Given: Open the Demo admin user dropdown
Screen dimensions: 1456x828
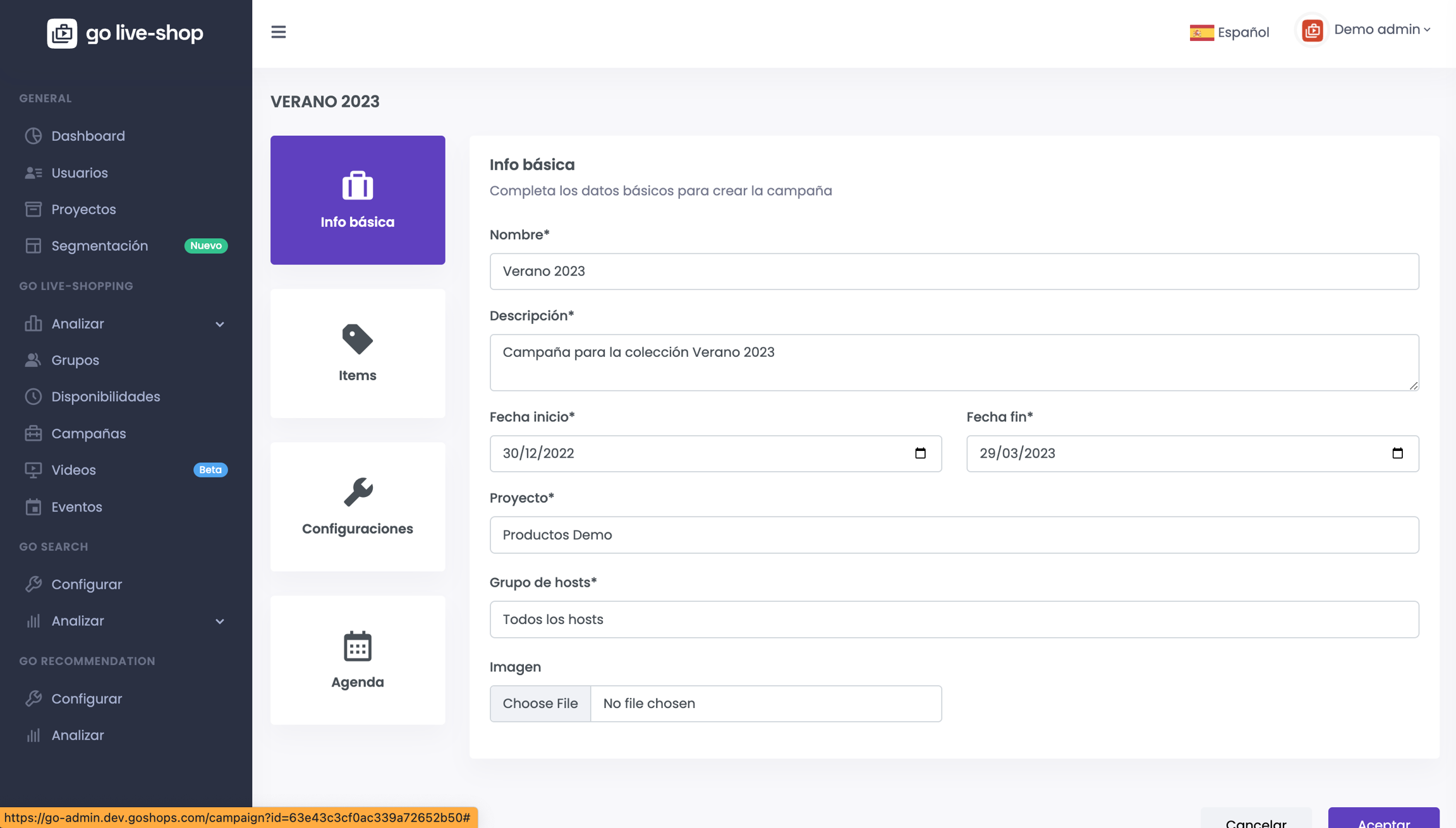Looking at the screenshot, I should coord(1381,30).
